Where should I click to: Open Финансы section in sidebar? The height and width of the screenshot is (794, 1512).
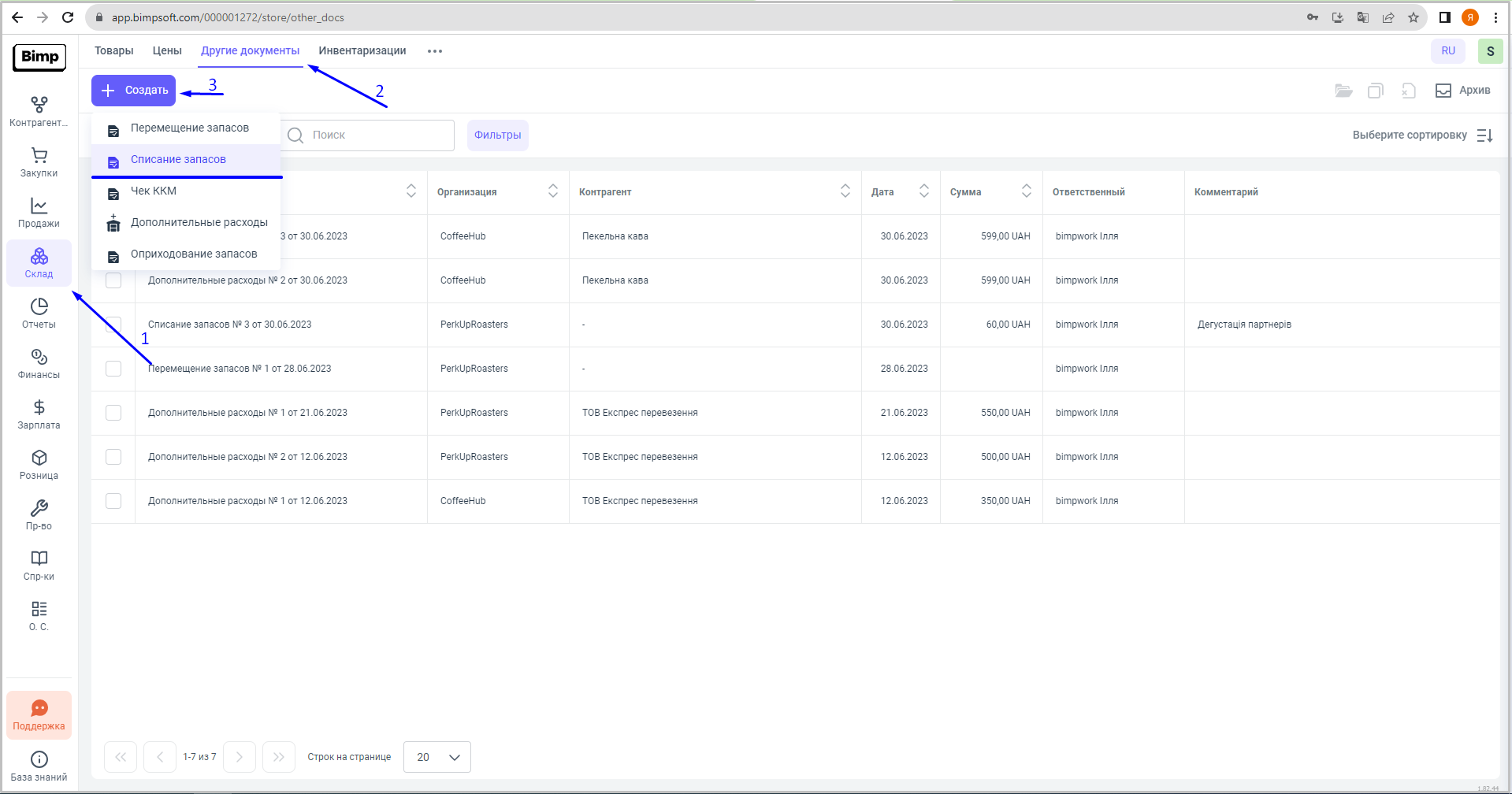coord(39,363)
